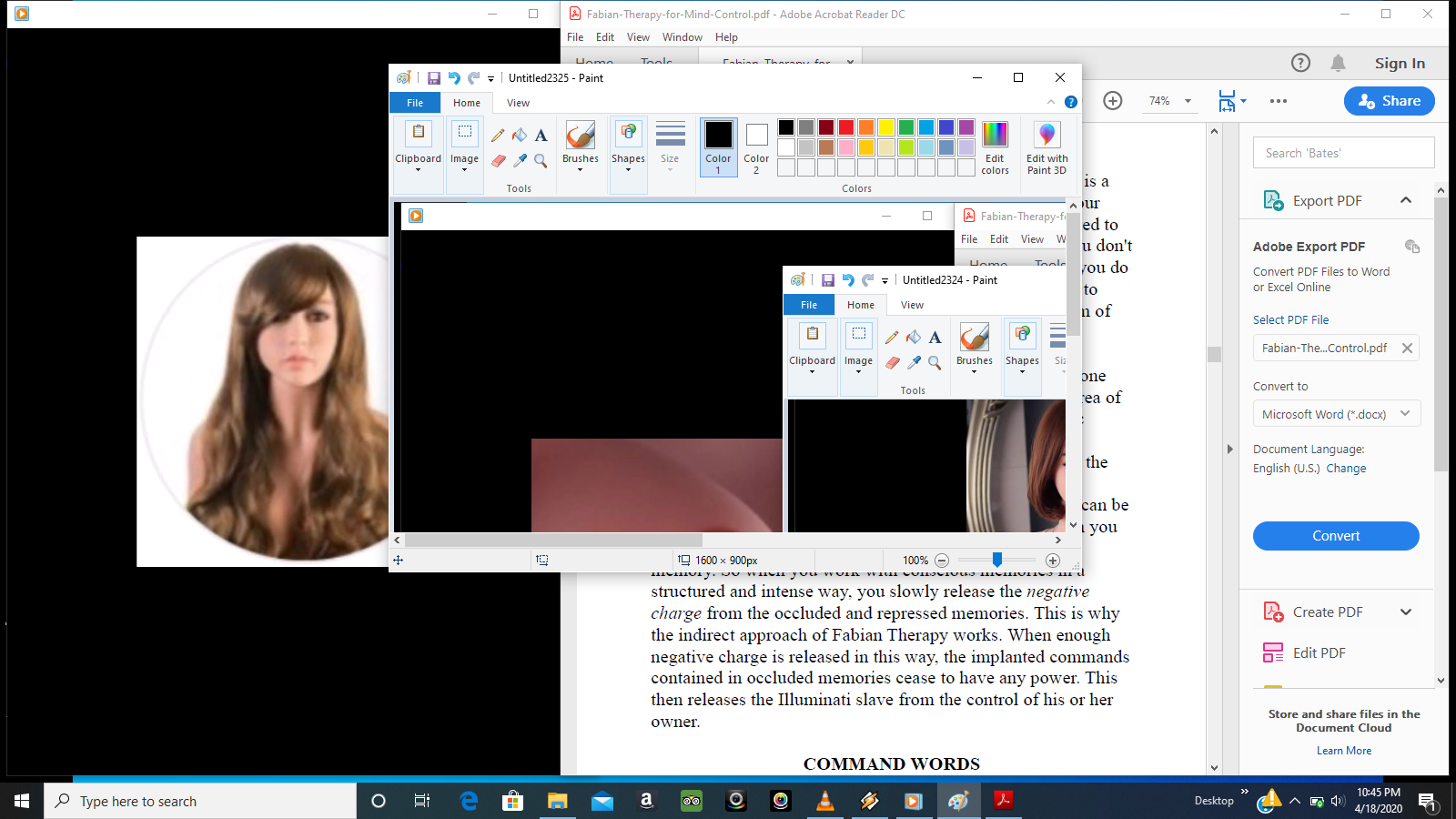Select Color 2 in Untitled2325 Paint
1456x819 pixels.
click(x=756, y=147)
